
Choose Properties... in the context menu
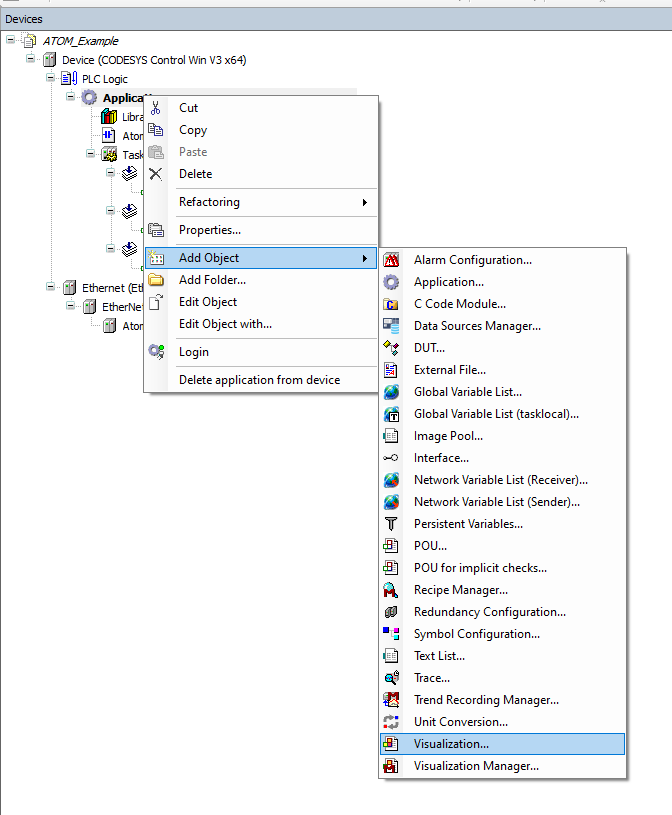tap(209, 230)
